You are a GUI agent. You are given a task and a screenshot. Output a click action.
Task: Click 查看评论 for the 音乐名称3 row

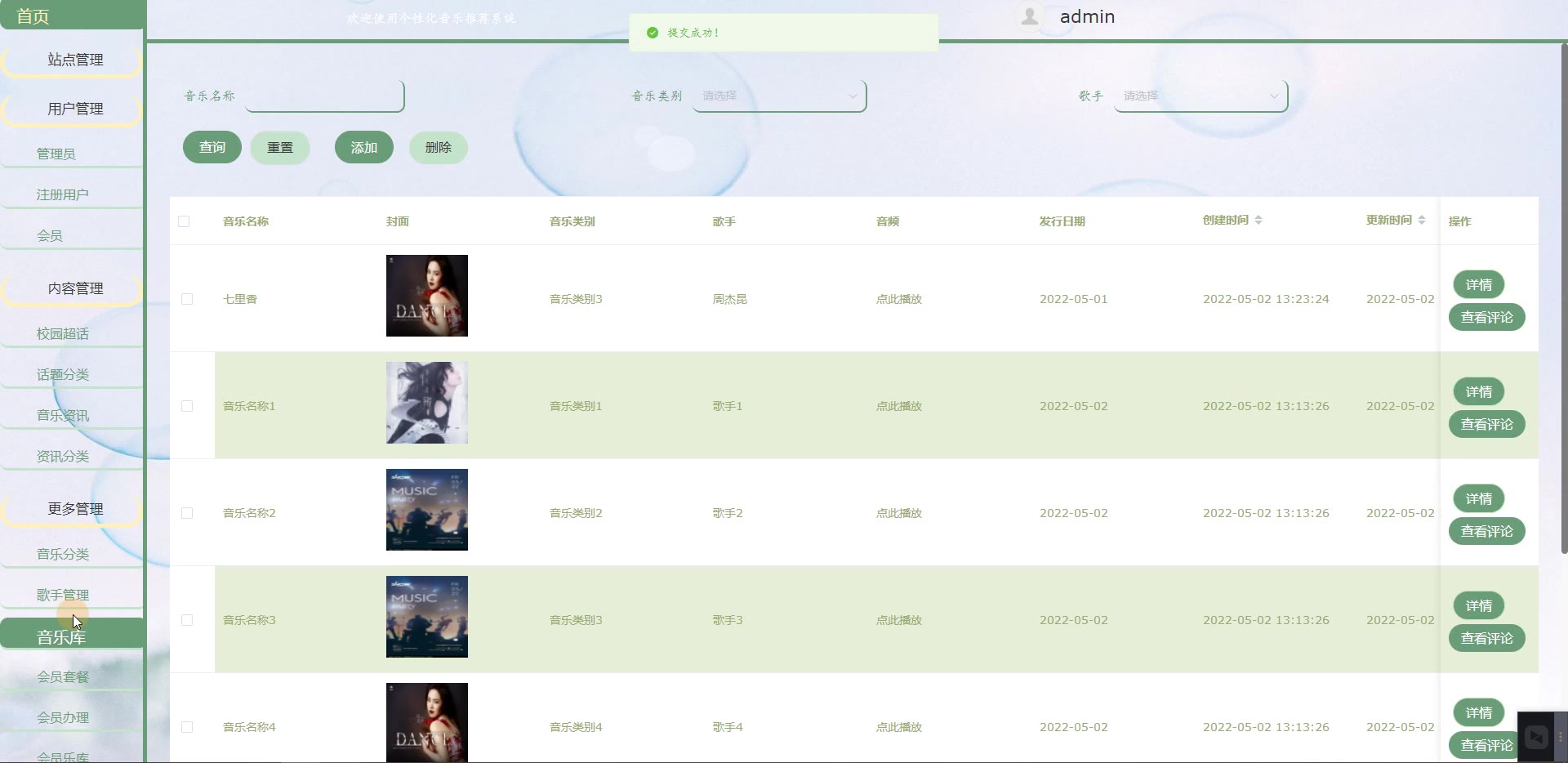(x=1487, y=638)
